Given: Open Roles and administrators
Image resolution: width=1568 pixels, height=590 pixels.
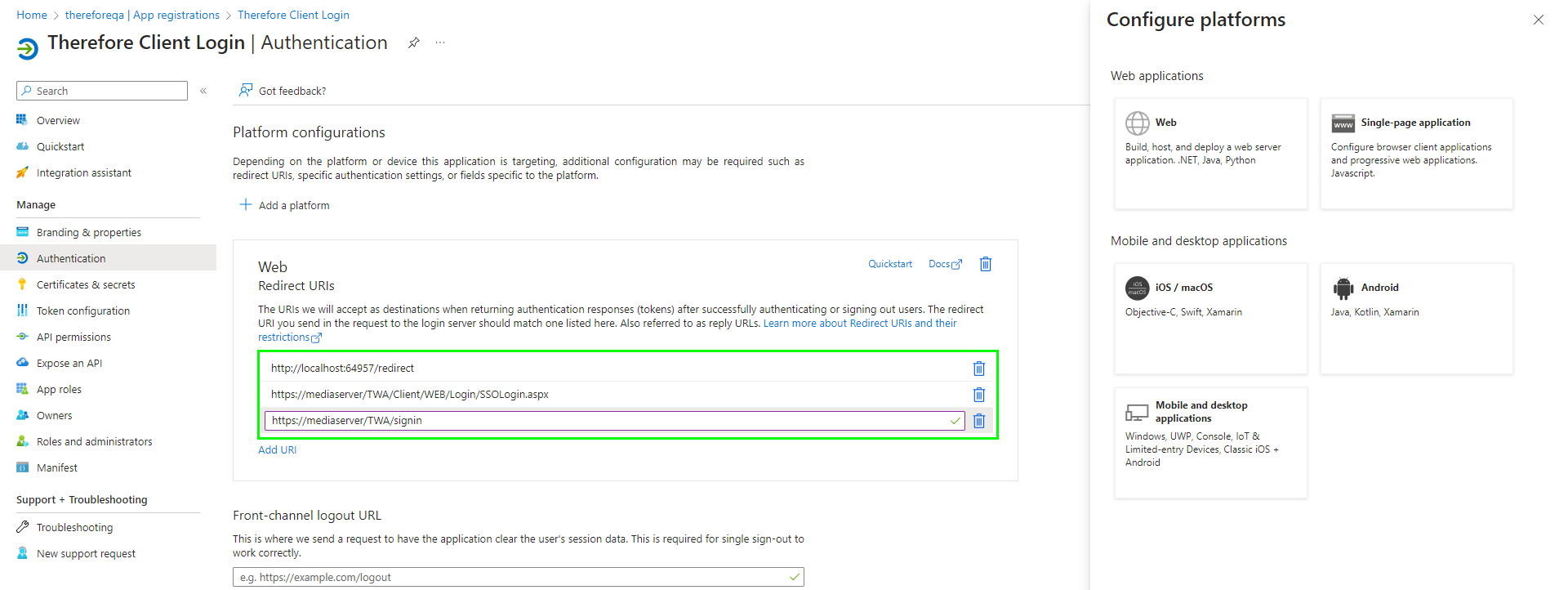Looking at the screenshot, I should tap(94, 441).
